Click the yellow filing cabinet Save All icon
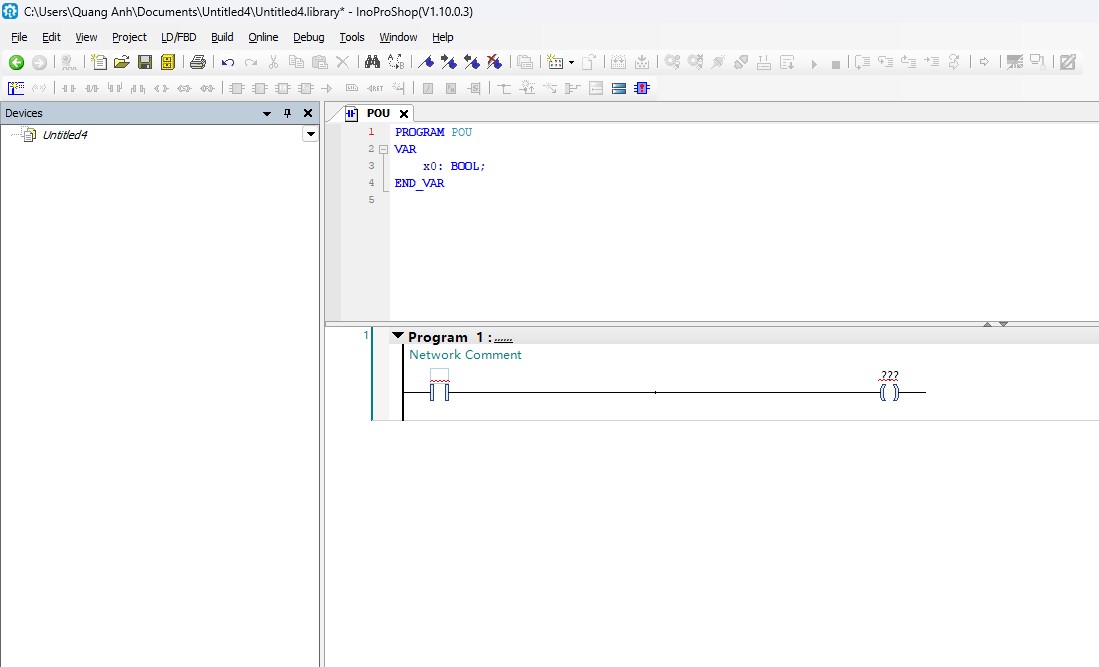 (168, 62)
